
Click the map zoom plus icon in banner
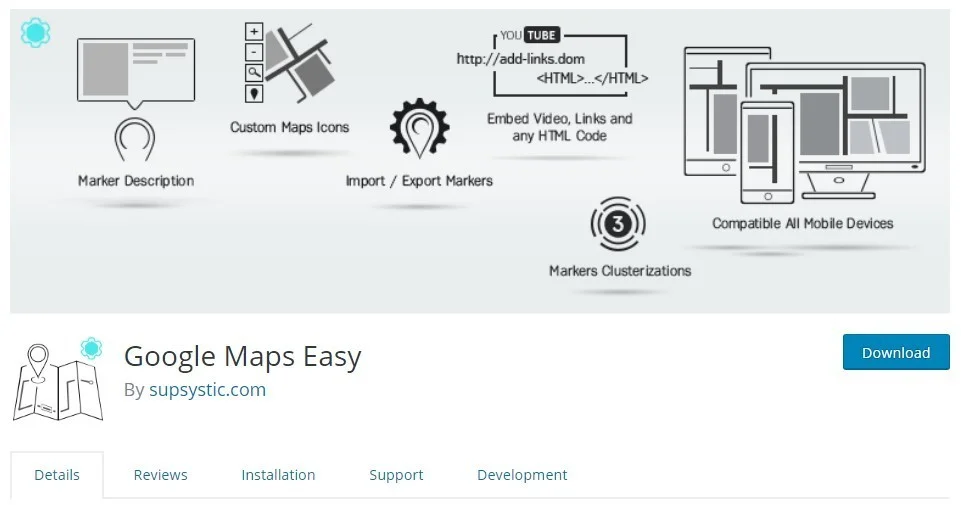coord(254,31)
